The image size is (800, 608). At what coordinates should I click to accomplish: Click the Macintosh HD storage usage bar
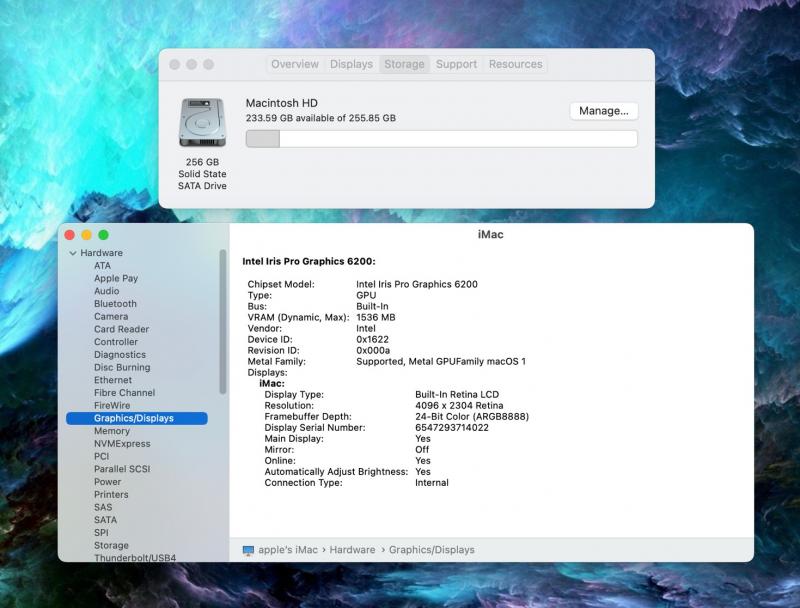(441, 139)
